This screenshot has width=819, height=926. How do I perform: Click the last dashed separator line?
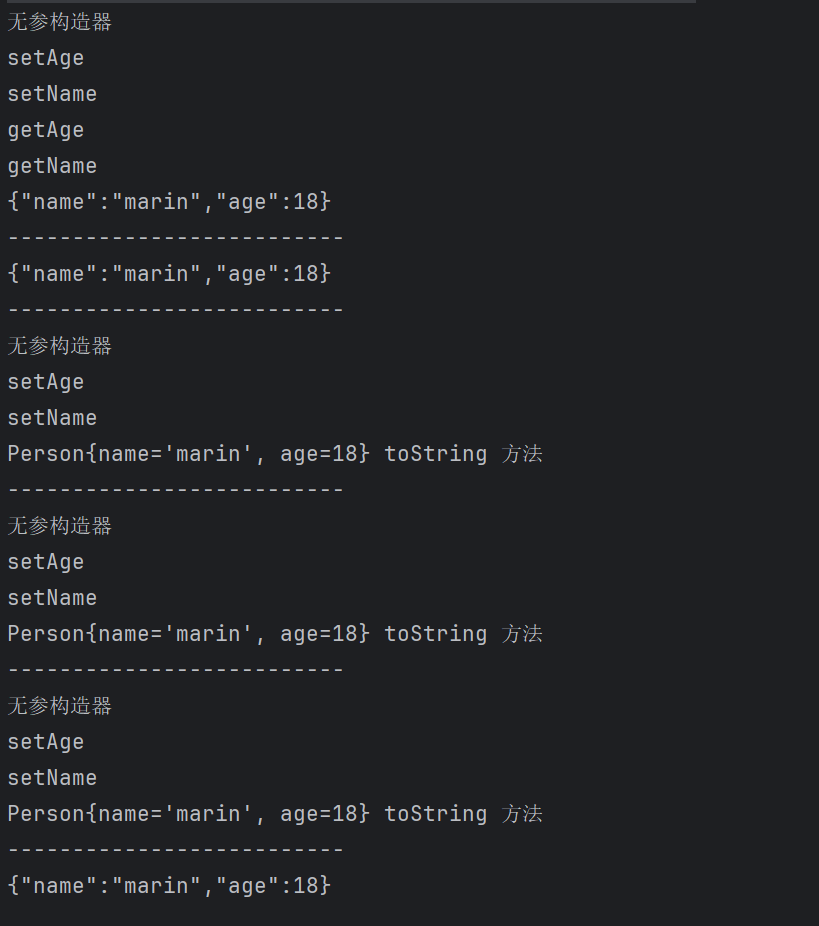point(175,850)
